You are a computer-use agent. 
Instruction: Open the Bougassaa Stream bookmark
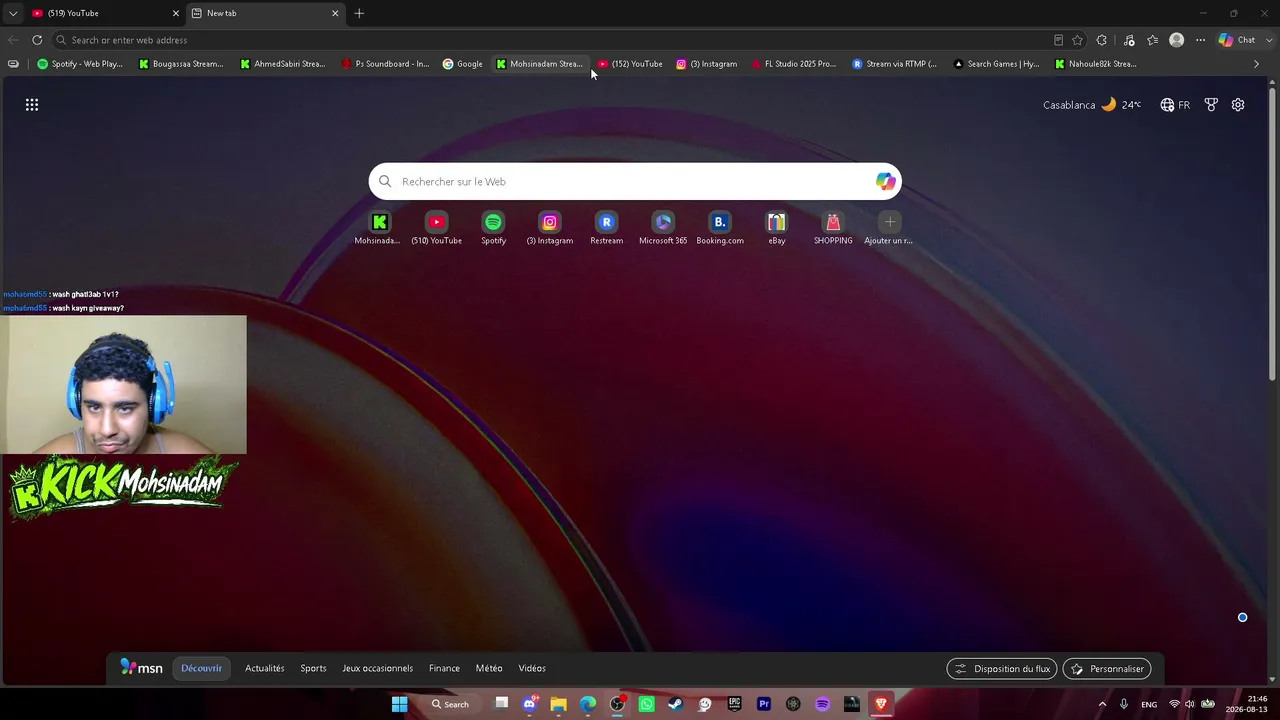[x=181, y=64]
